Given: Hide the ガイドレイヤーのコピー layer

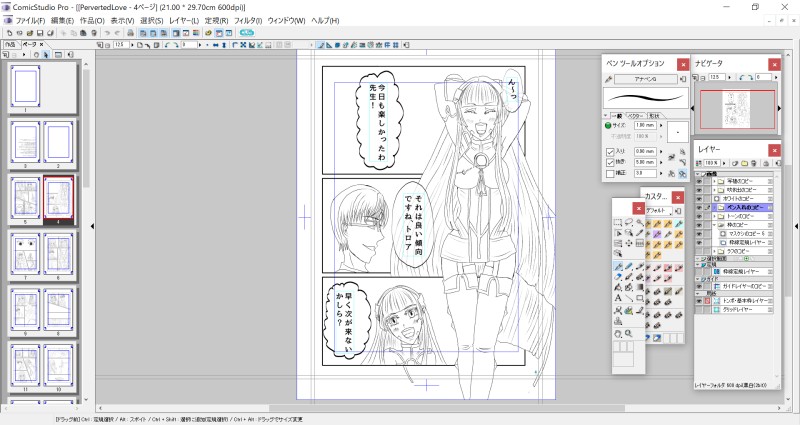Looking at the screenshot, I should coord(698,286).
